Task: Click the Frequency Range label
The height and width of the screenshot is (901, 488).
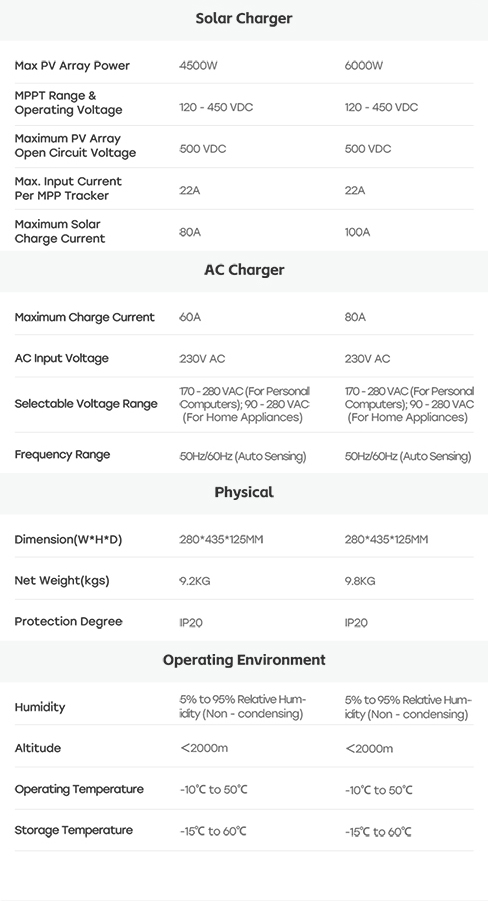Action: [x=62, y=455]
